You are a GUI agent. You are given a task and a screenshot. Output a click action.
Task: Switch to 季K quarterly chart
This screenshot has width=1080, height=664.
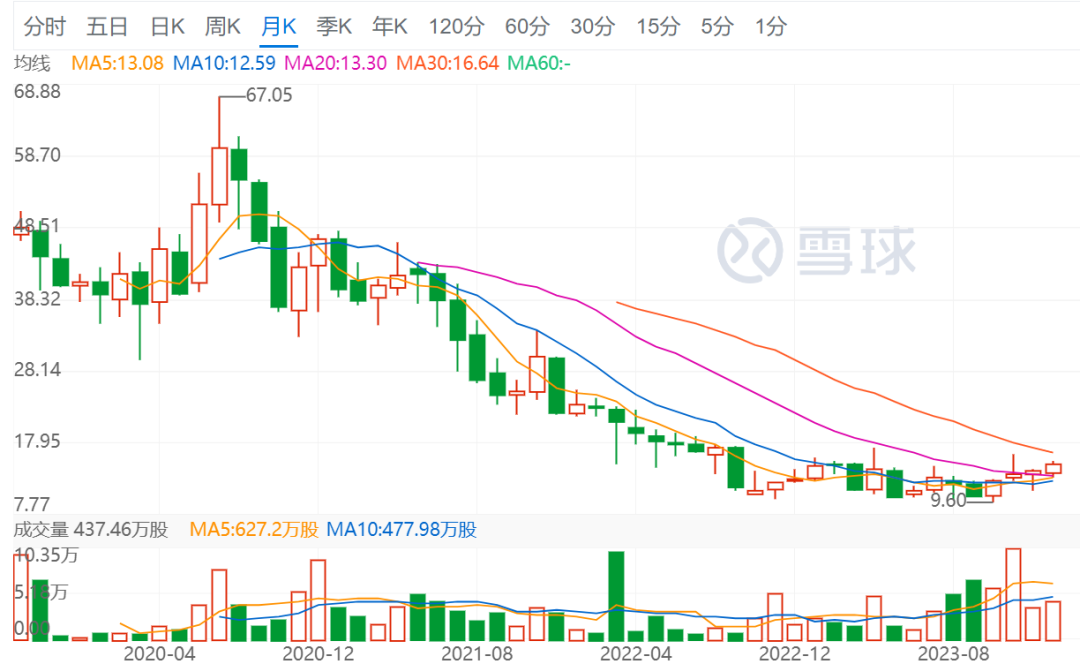[334, 27]
